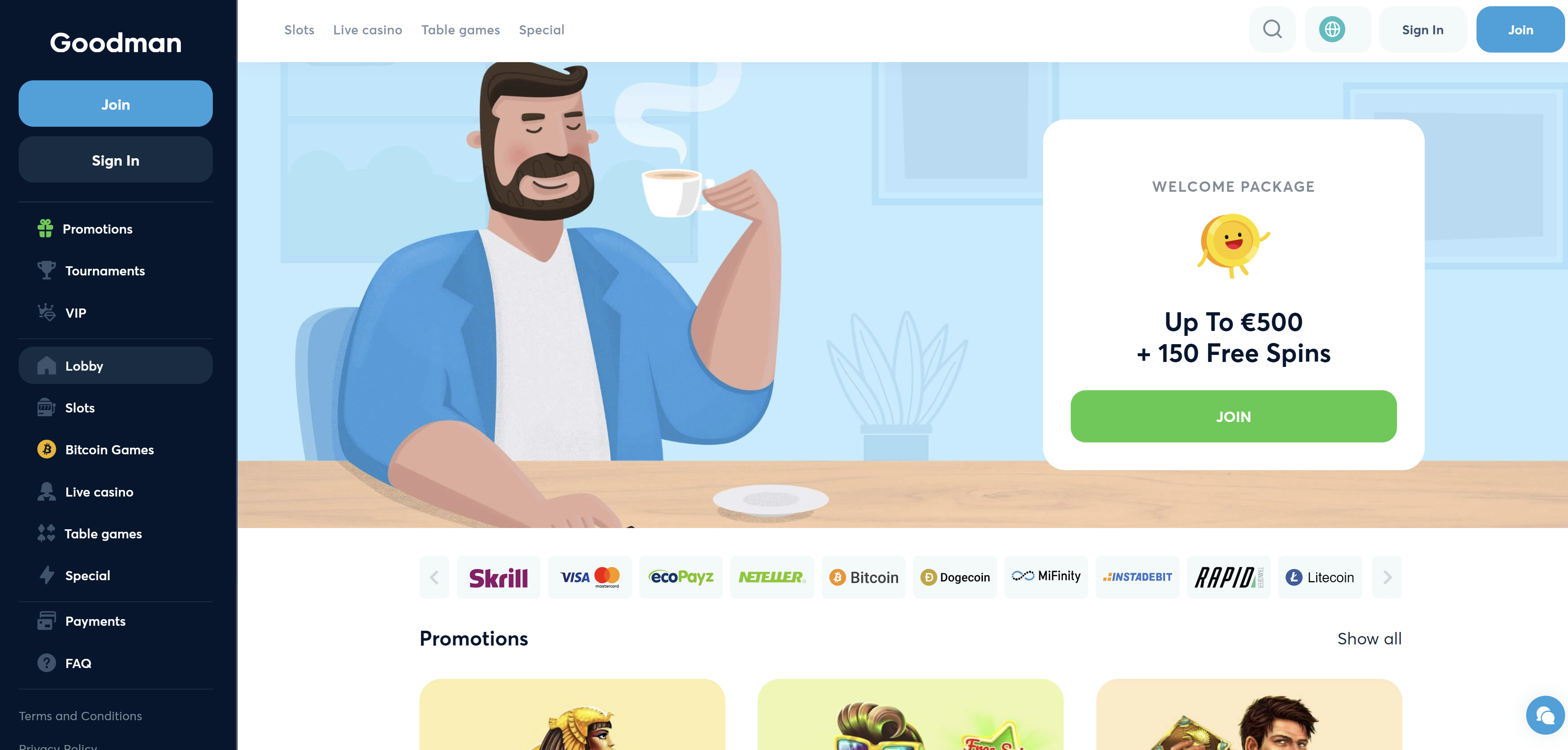Click Sign In button in sidebar

116,160
